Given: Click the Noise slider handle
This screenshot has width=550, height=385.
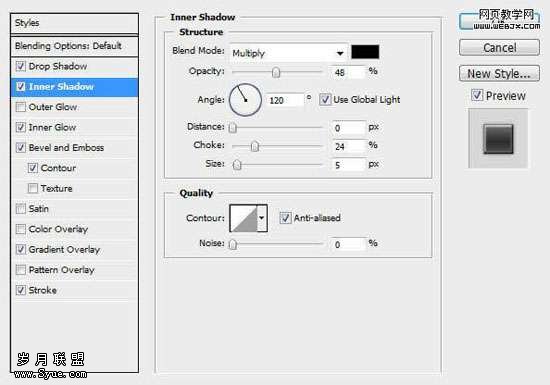Looking at the screenshot, I should (233, 244).
